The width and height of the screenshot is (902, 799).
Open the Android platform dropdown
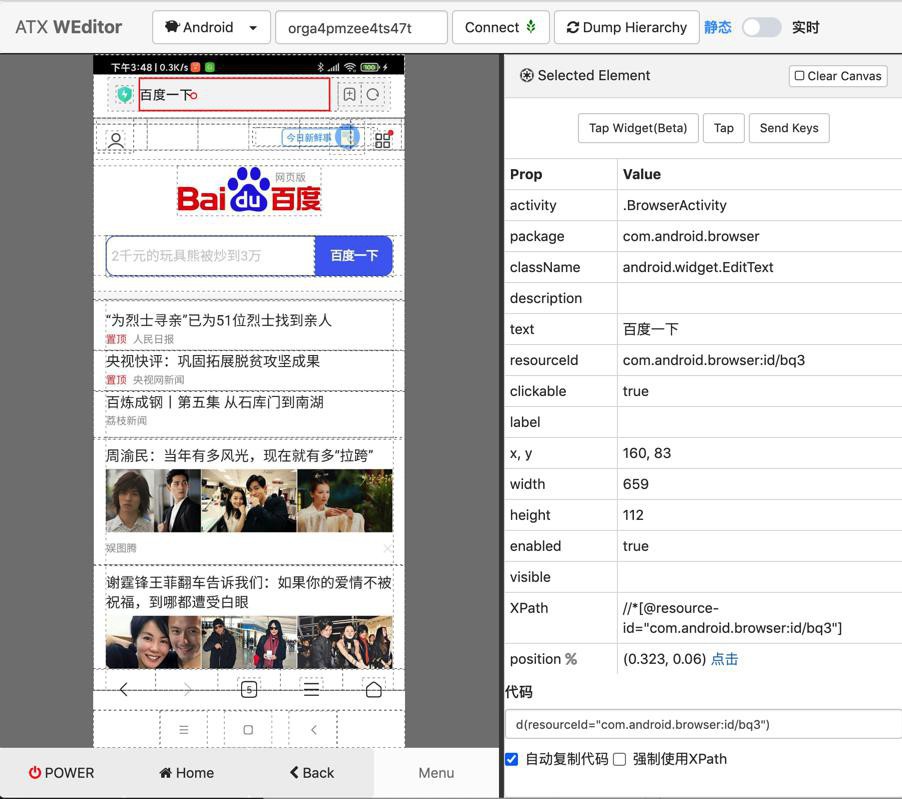point(211,27)
